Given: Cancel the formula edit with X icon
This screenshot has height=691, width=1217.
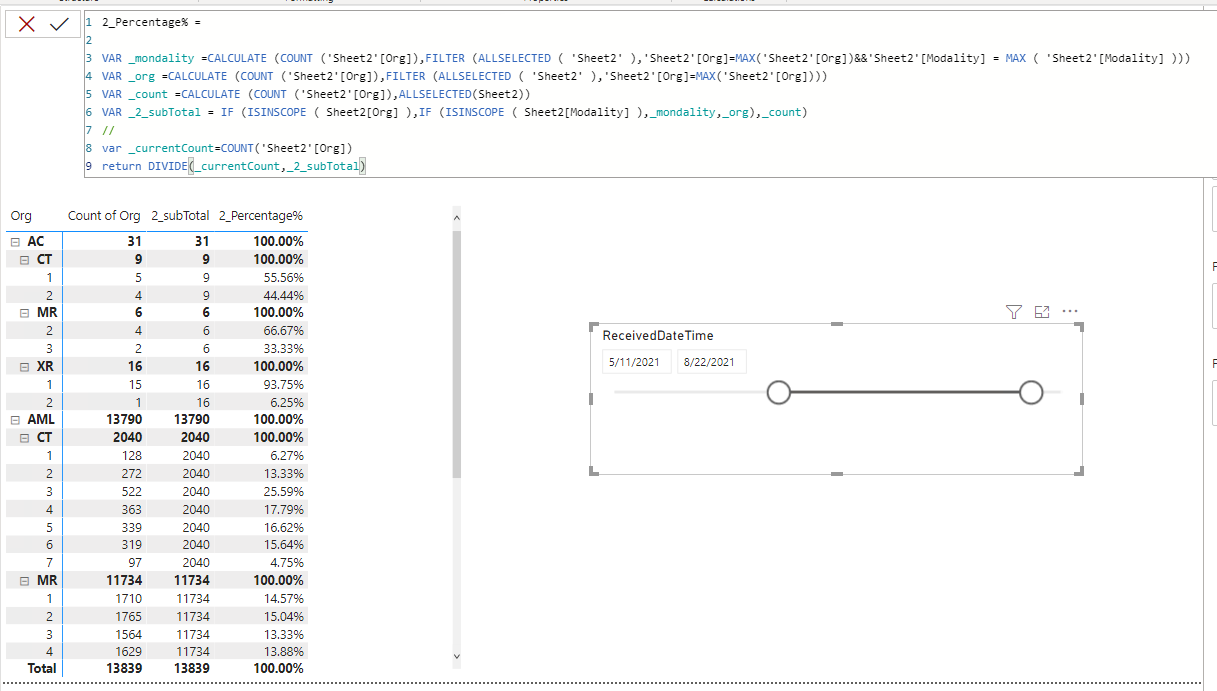Looking at the screenshot, I should [27, 24].
